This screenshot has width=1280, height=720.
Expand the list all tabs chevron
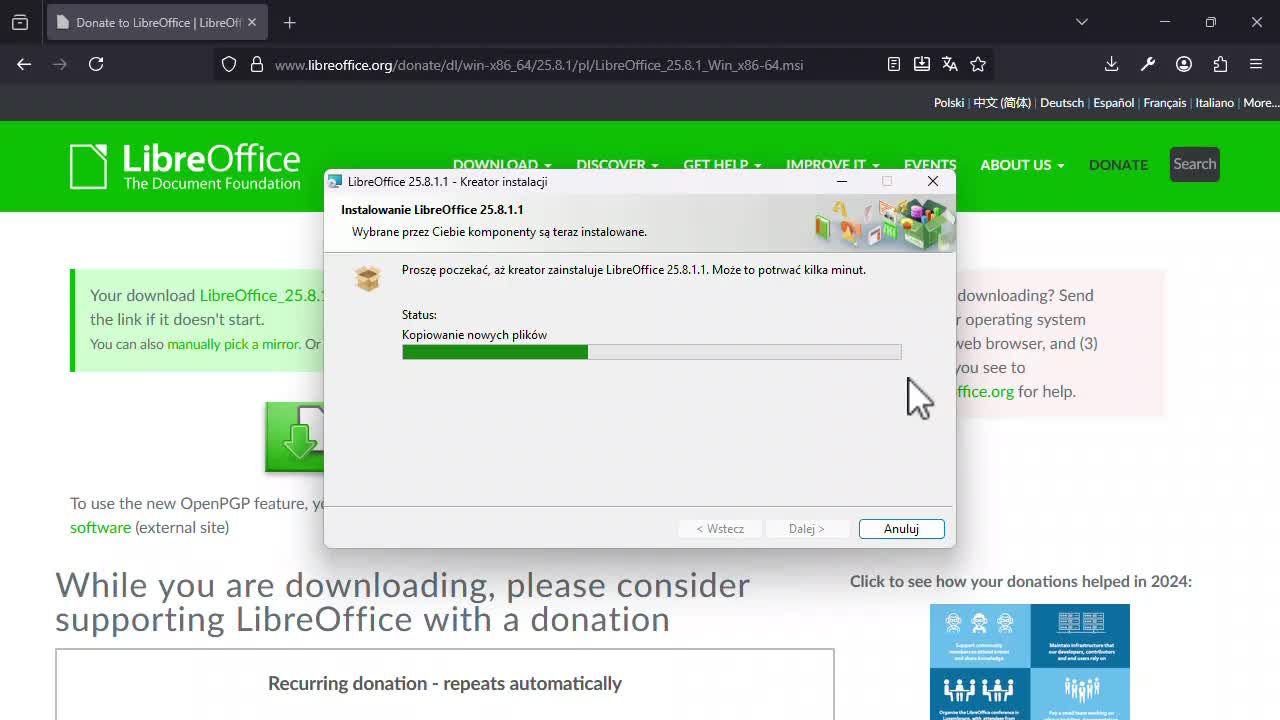tap(1081, 22)
